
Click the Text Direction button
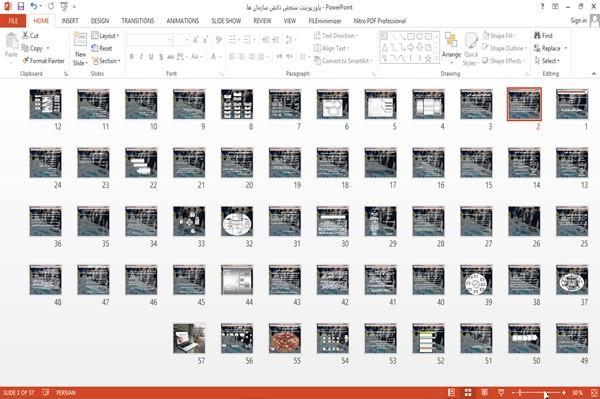[x=336, y=36]
